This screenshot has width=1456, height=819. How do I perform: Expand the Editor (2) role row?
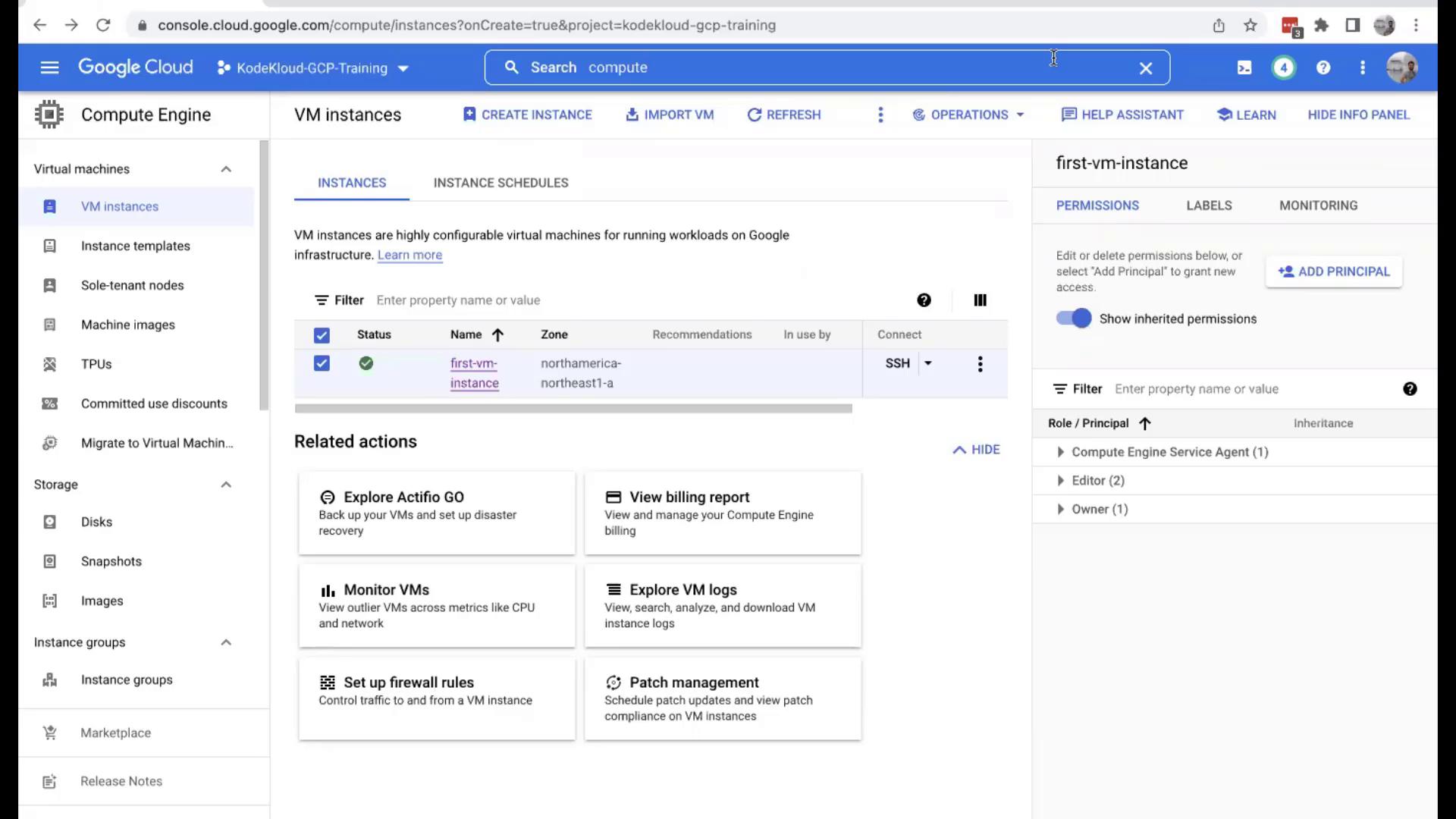(x=1060, y=481)
